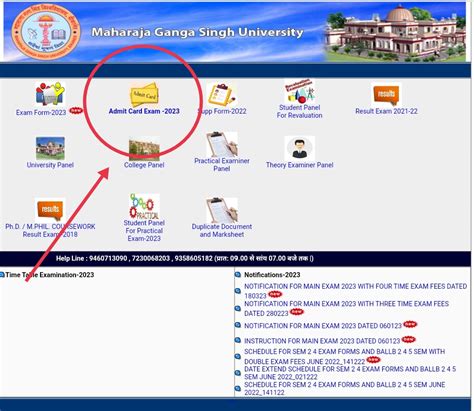This screenshot has width=474, height=411.
Task: Click the bullet icon next to schedule 2022_141122
Action: point(237,388)
